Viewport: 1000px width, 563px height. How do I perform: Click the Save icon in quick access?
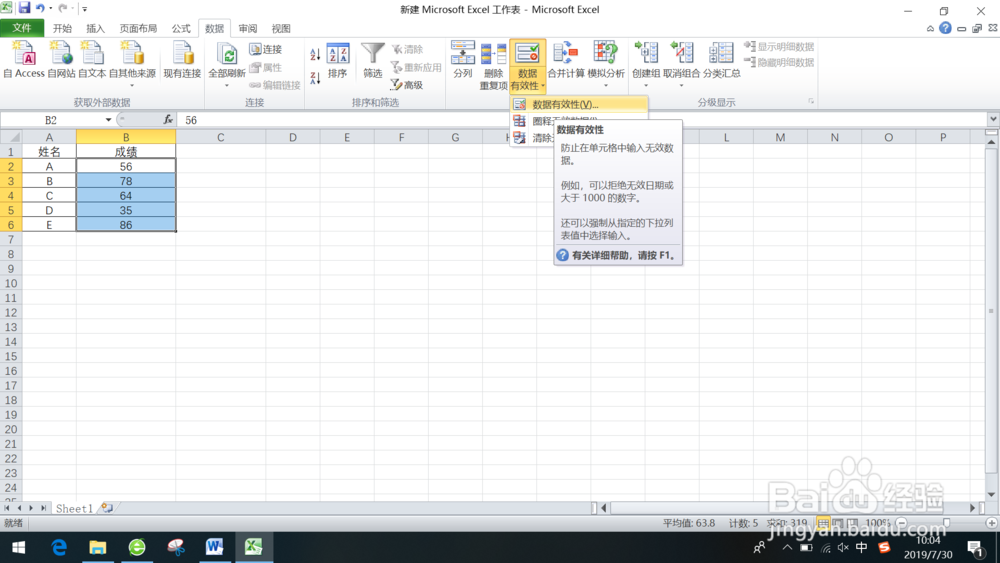click(x=24, y=8)
